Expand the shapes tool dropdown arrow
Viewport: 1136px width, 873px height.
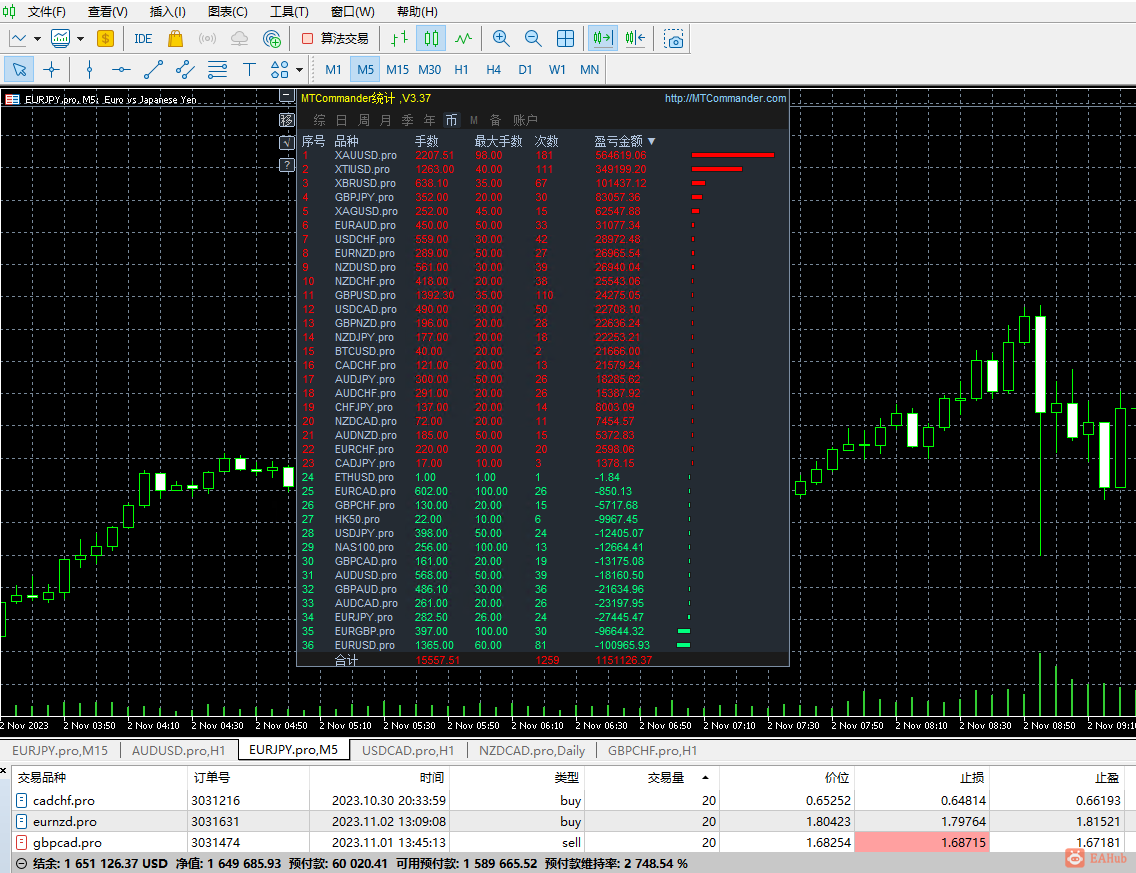[x=299, y=70]
